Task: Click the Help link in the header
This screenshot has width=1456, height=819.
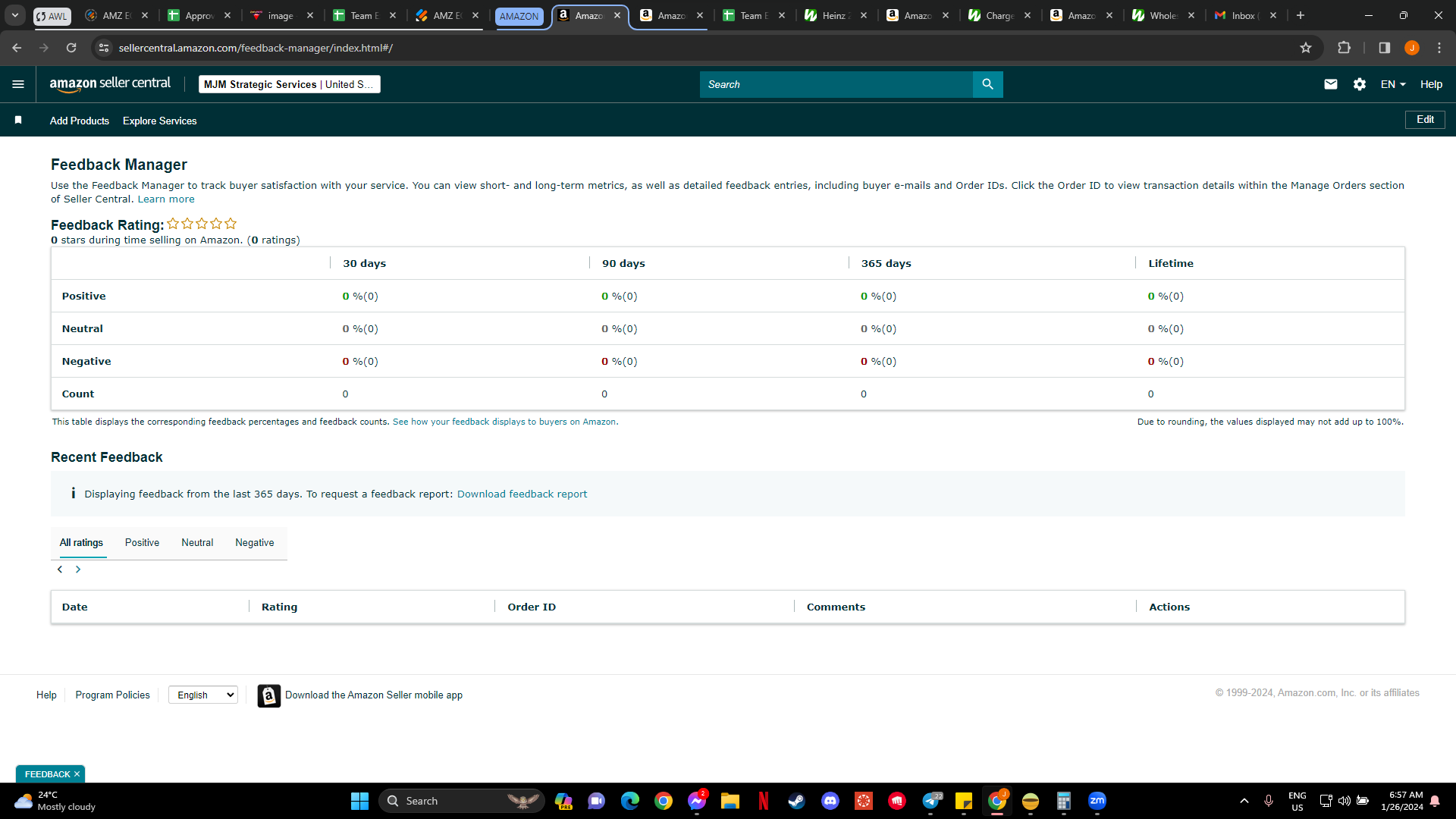Action: pyautogui.click(x=1431, y=84)
